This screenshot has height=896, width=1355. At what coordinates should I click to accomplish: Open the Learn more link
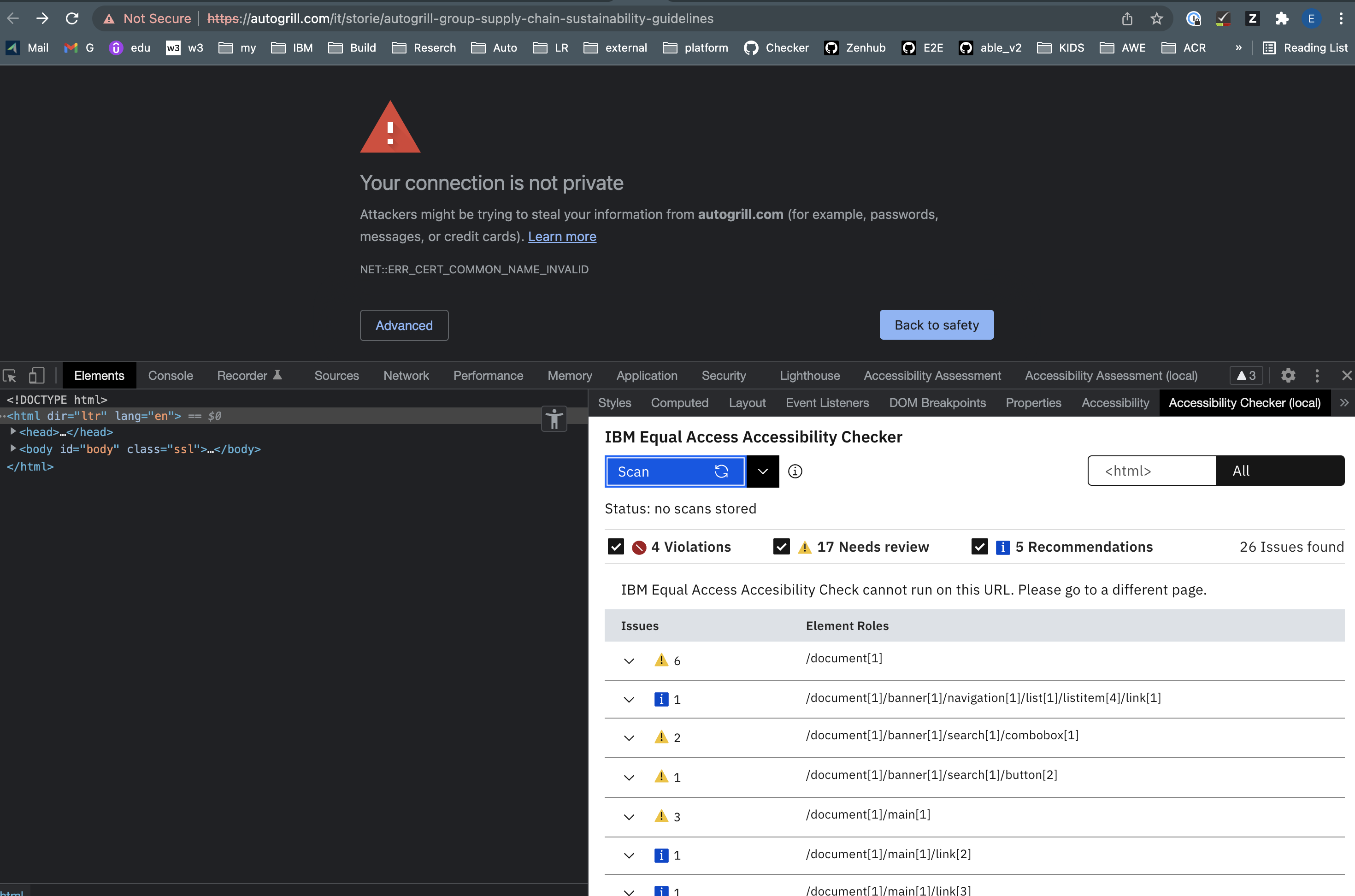point(561,236)
